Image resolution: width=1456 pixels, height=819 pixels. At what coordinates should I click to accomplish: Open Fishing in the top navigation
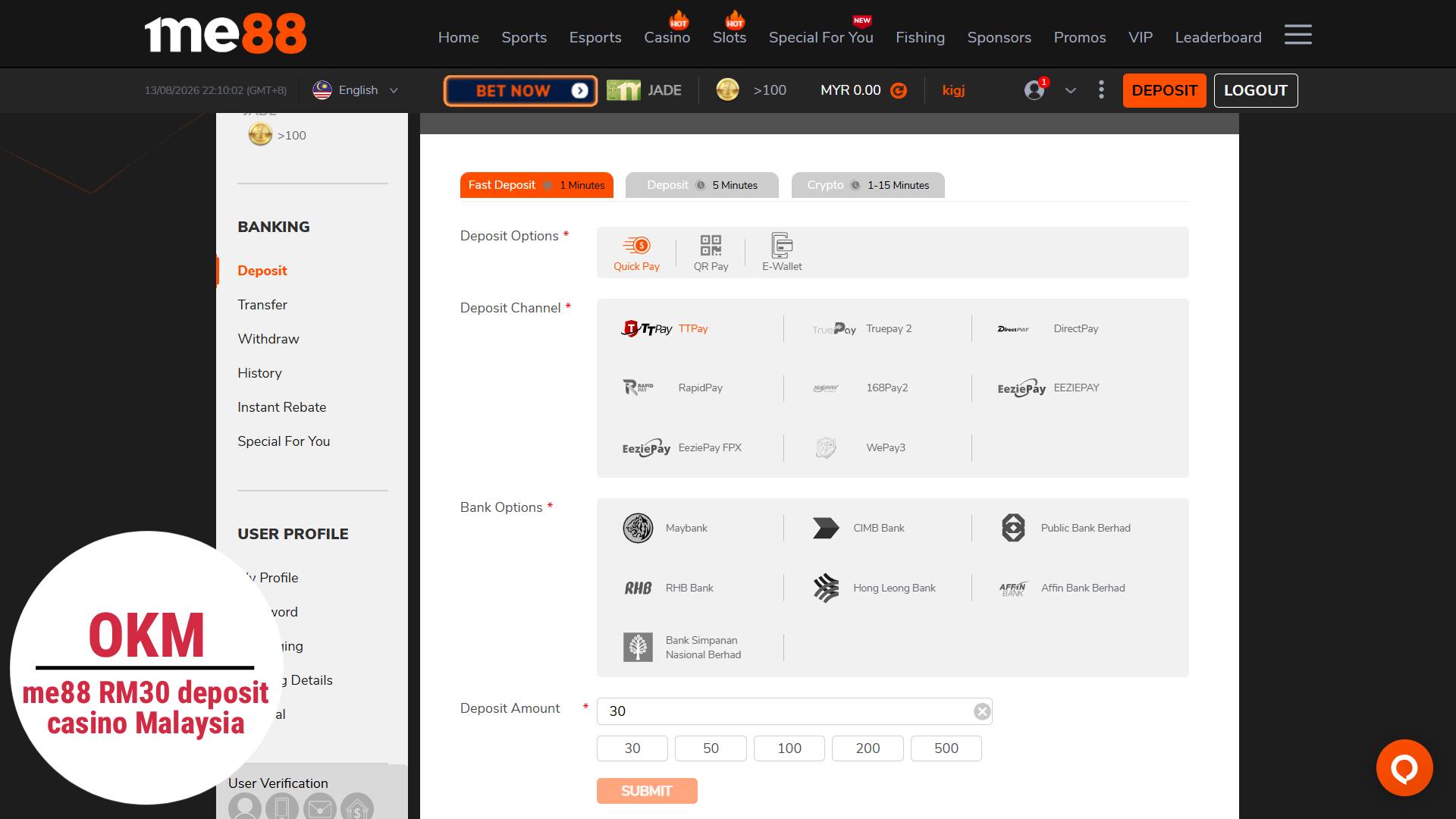click(x=920, y=37)
